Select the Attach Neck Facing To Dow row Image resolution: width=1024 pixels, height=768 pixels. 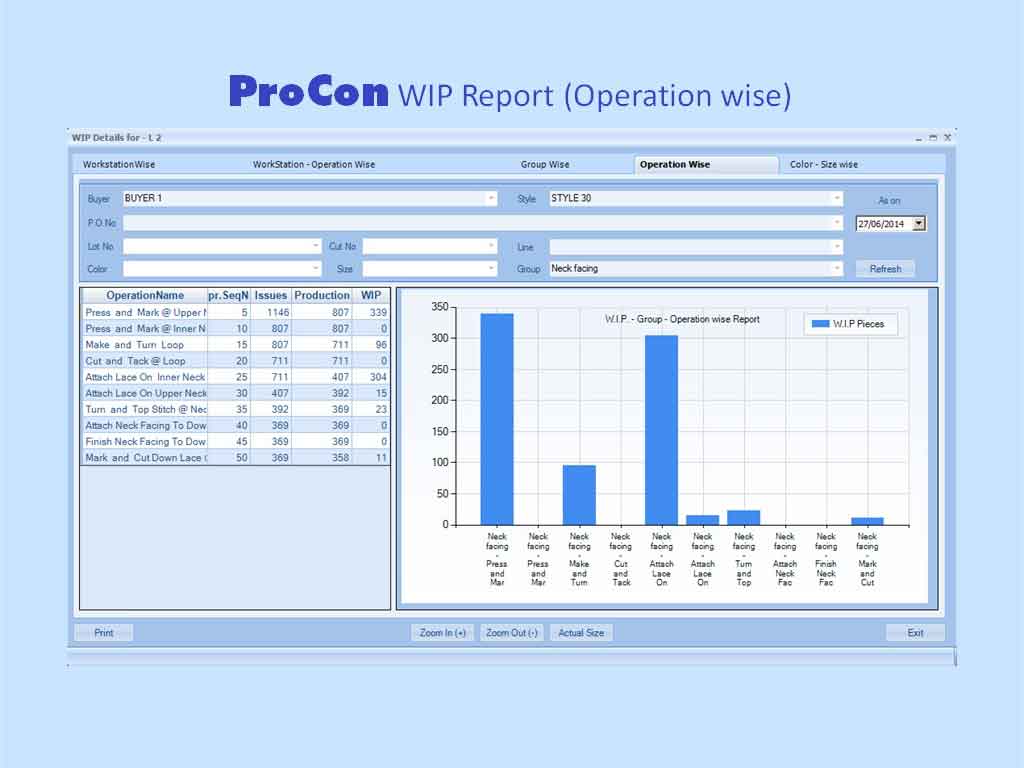click(x=235, y=426)
